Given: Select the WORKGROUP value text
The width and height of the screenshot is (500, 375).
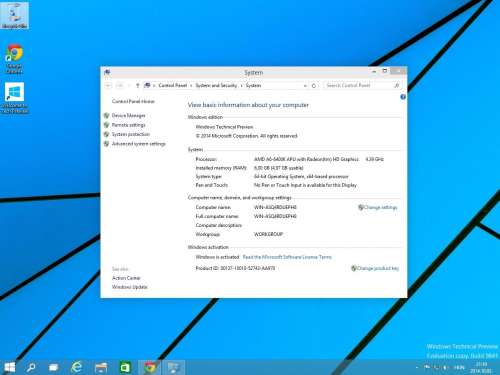Looking at the screenshot, I should [268, 234].
